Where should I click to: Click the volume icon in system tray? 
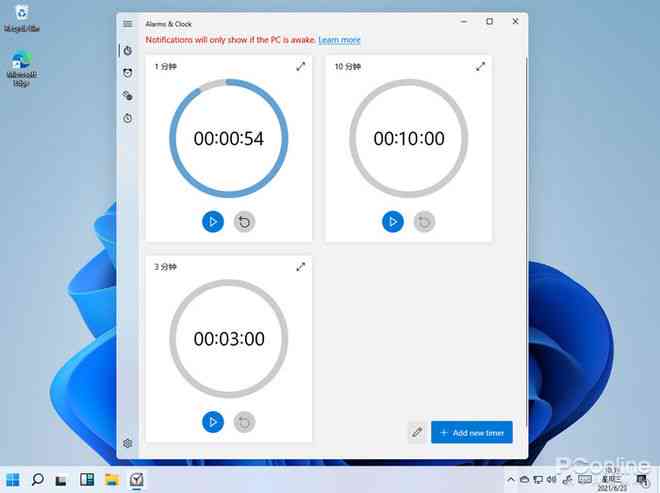pos(551,479)
